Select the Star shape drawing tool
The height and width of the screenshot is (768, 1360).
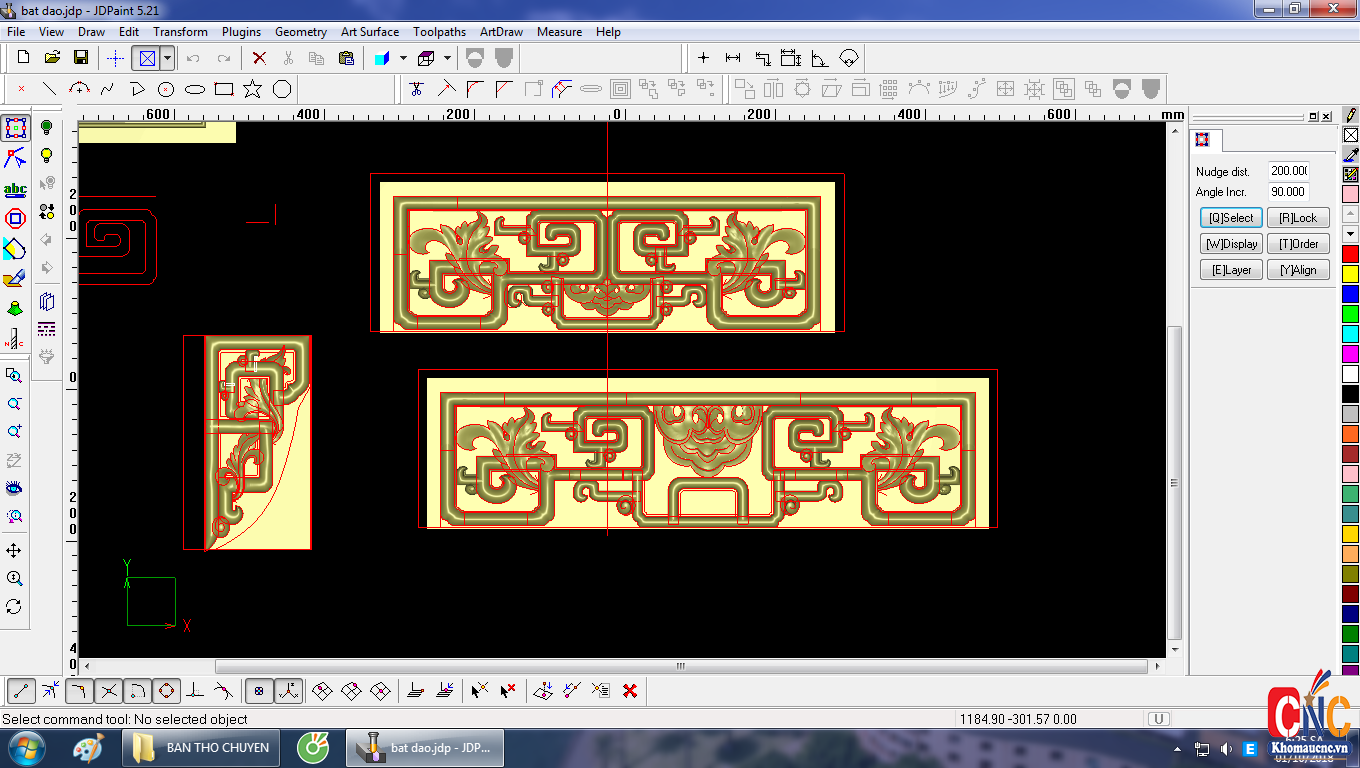(x=252, y=90)
